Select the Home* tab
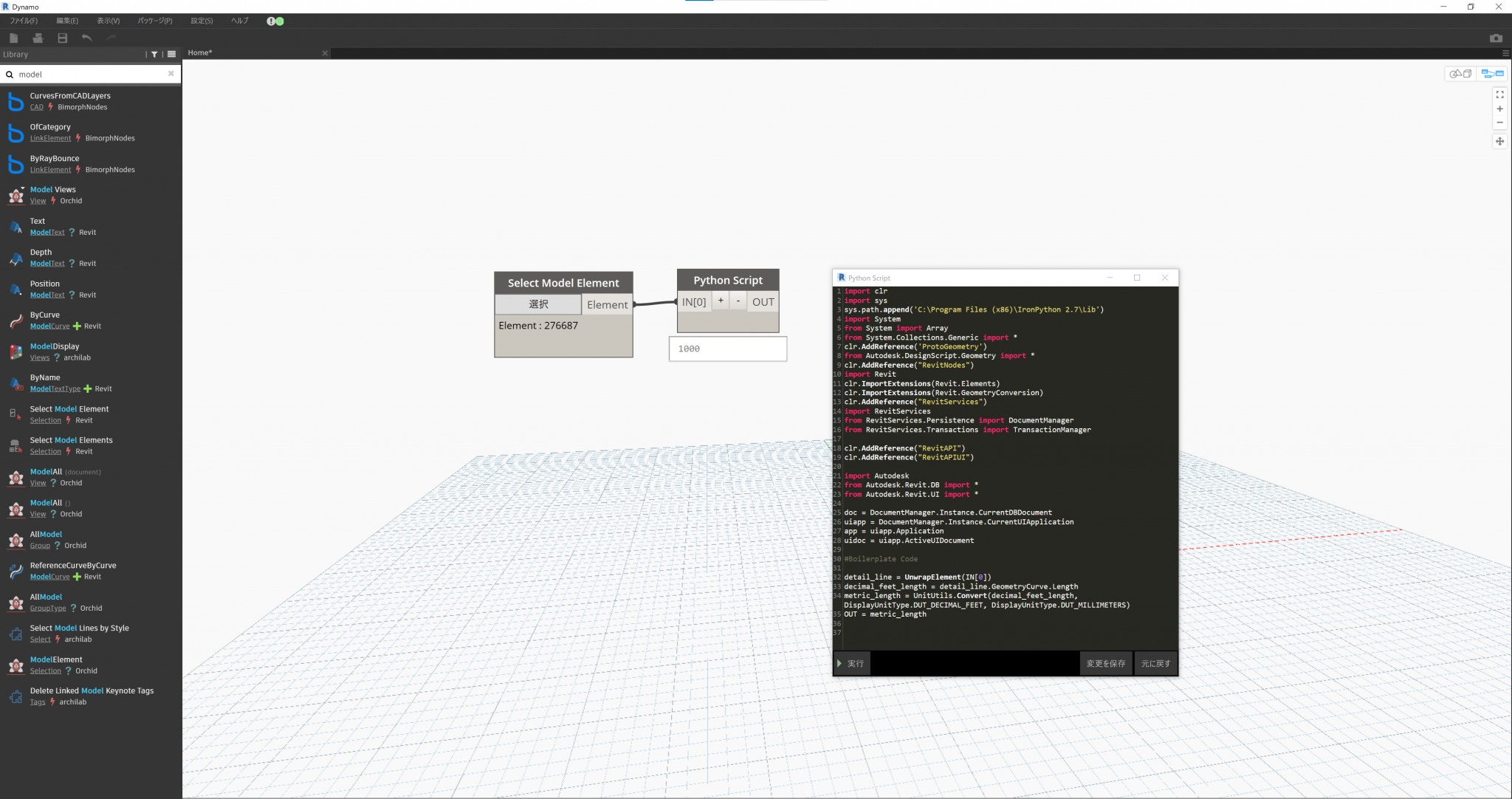1512x799 pixels. point(199,52)
